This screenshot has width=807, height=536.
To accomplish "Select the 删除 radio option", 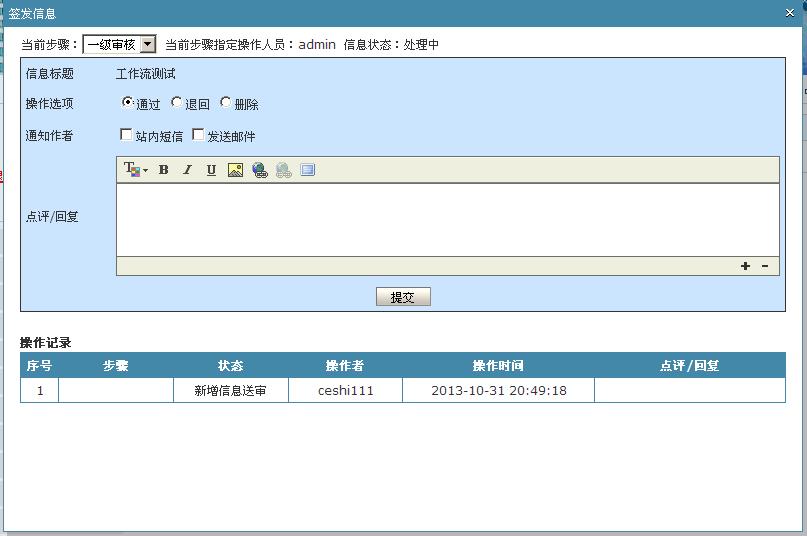I will pyautogui.click(x=226, y=103).
